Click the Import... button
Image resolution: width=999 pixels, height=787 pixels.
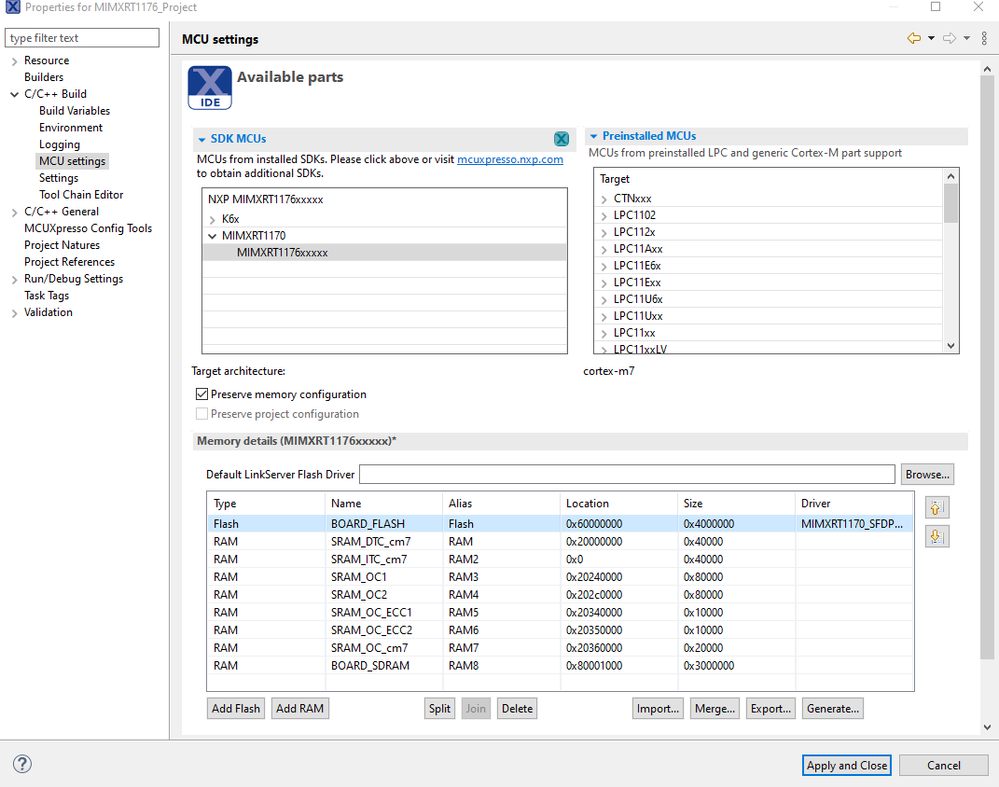tap(658, 709)
